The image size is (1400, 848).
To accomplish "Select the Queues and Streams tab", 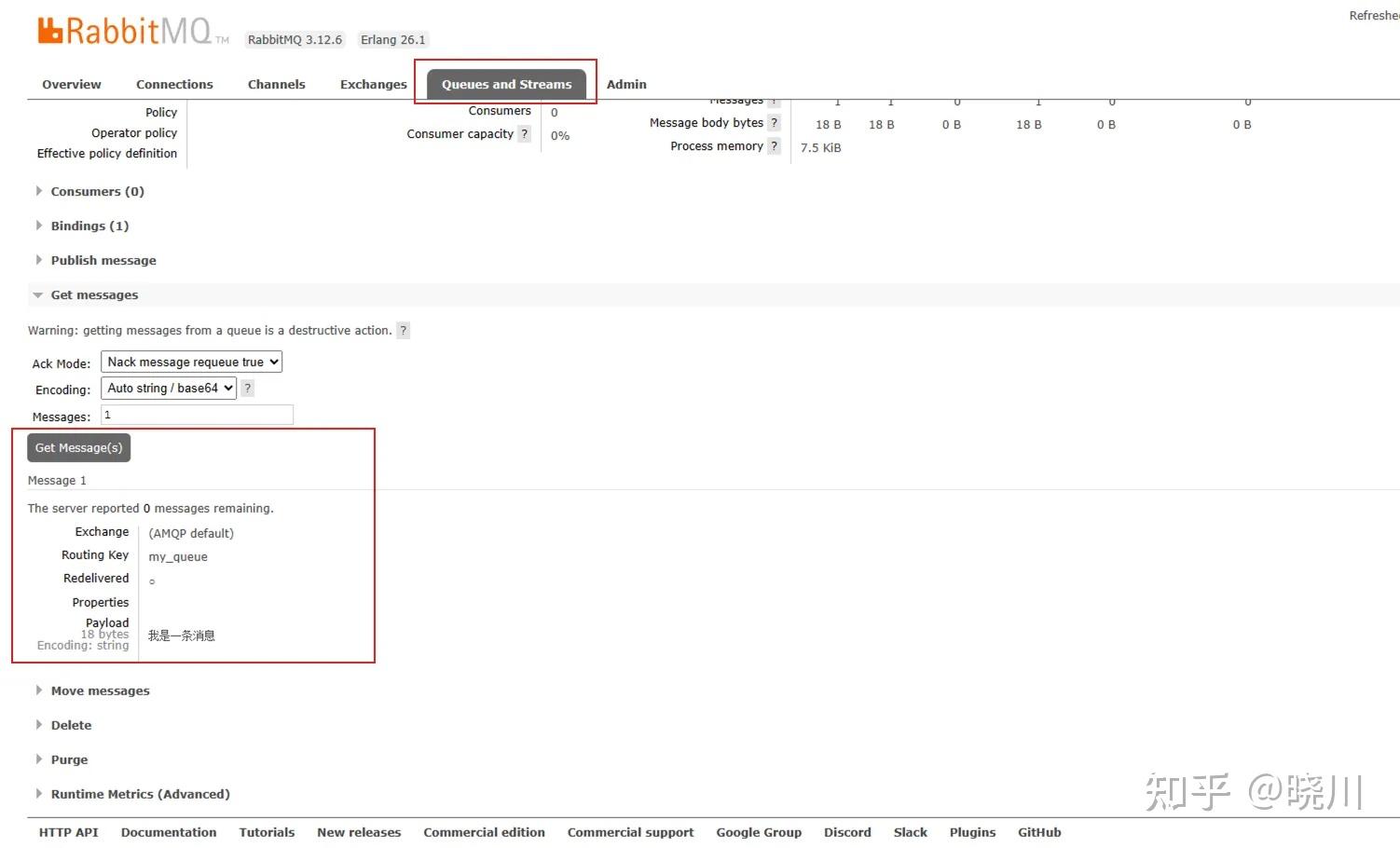I will [x=506, y=84].
